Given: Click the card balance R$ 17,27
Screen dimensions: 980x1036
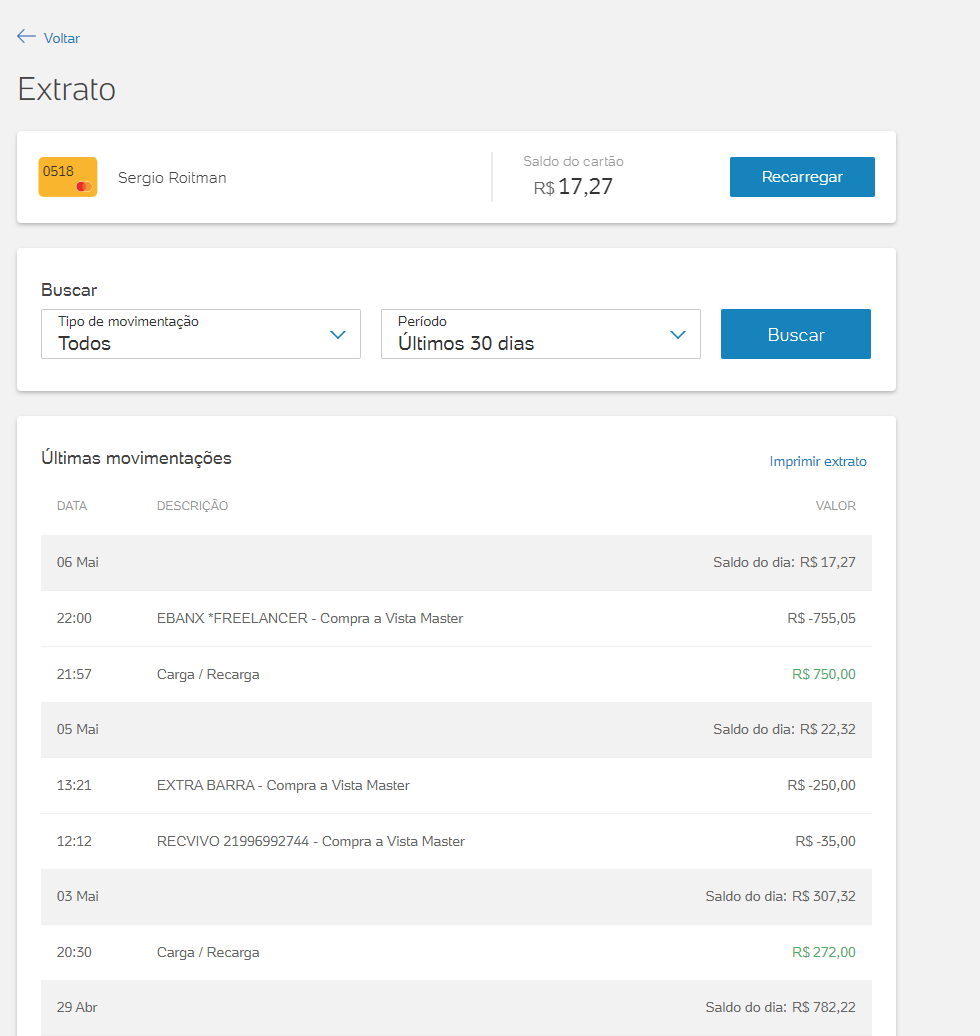Looking at the screenshot, I should tap(574, 187).
